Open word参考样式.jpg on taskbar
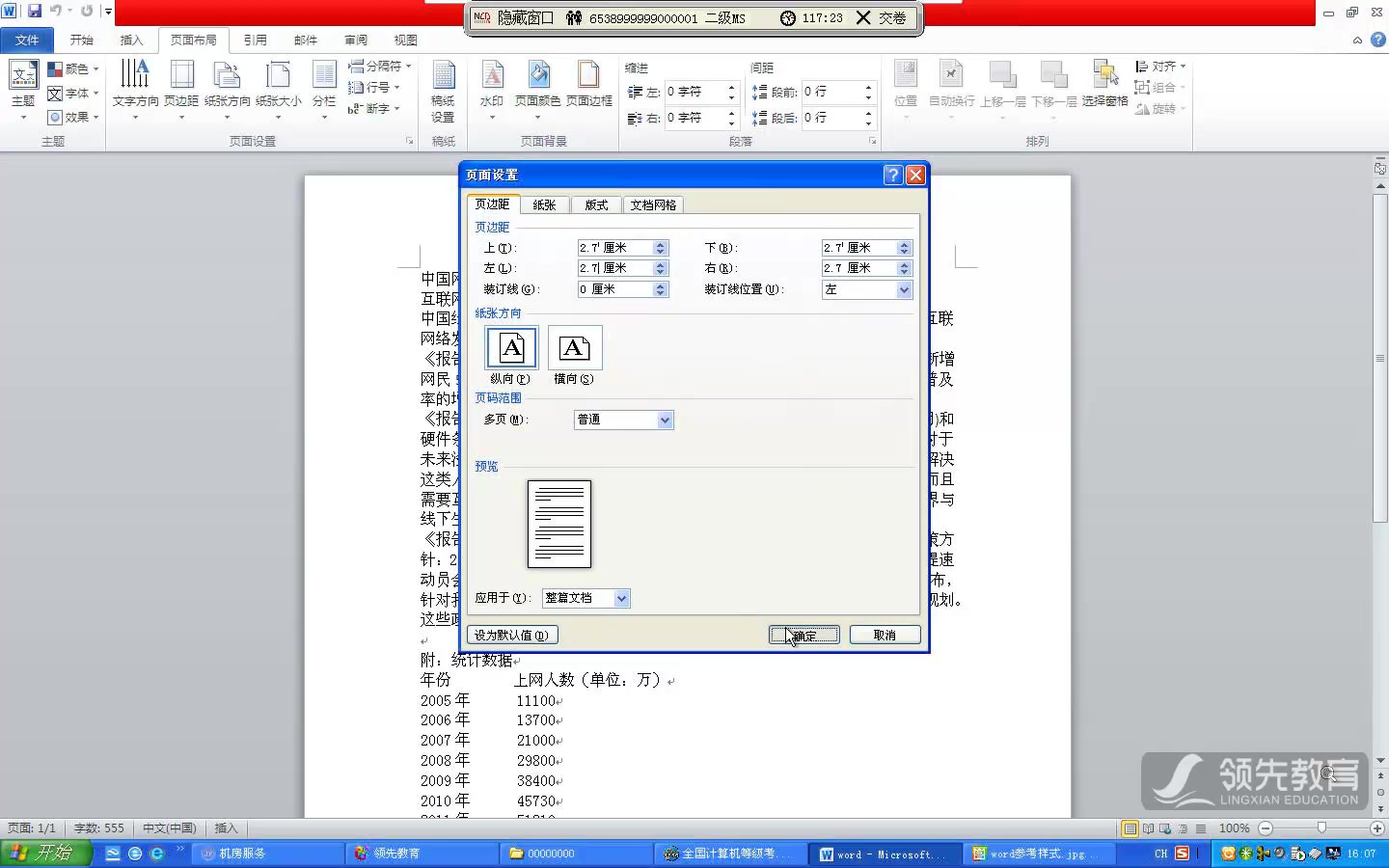The image size is (1389, 868). tap(1042, 854)
